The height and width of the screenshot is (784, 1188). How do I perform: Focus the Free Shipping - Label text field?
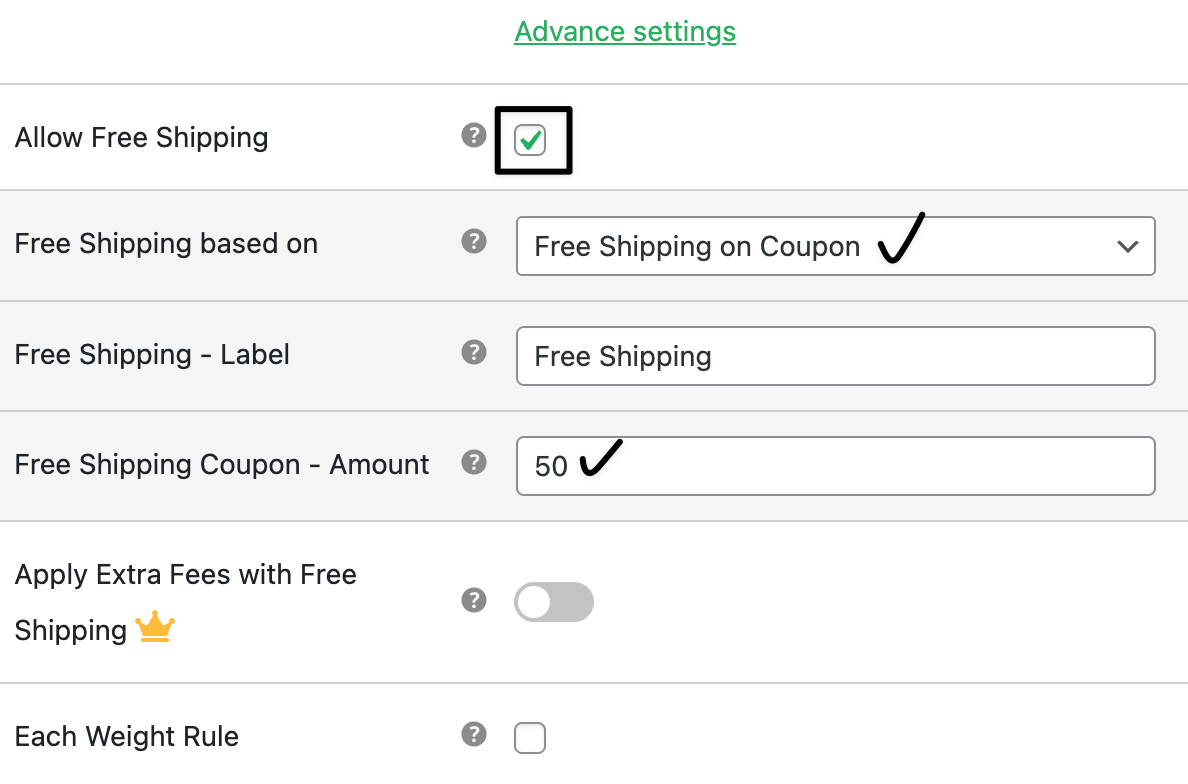pyautogui.click(x=835, y=356)
